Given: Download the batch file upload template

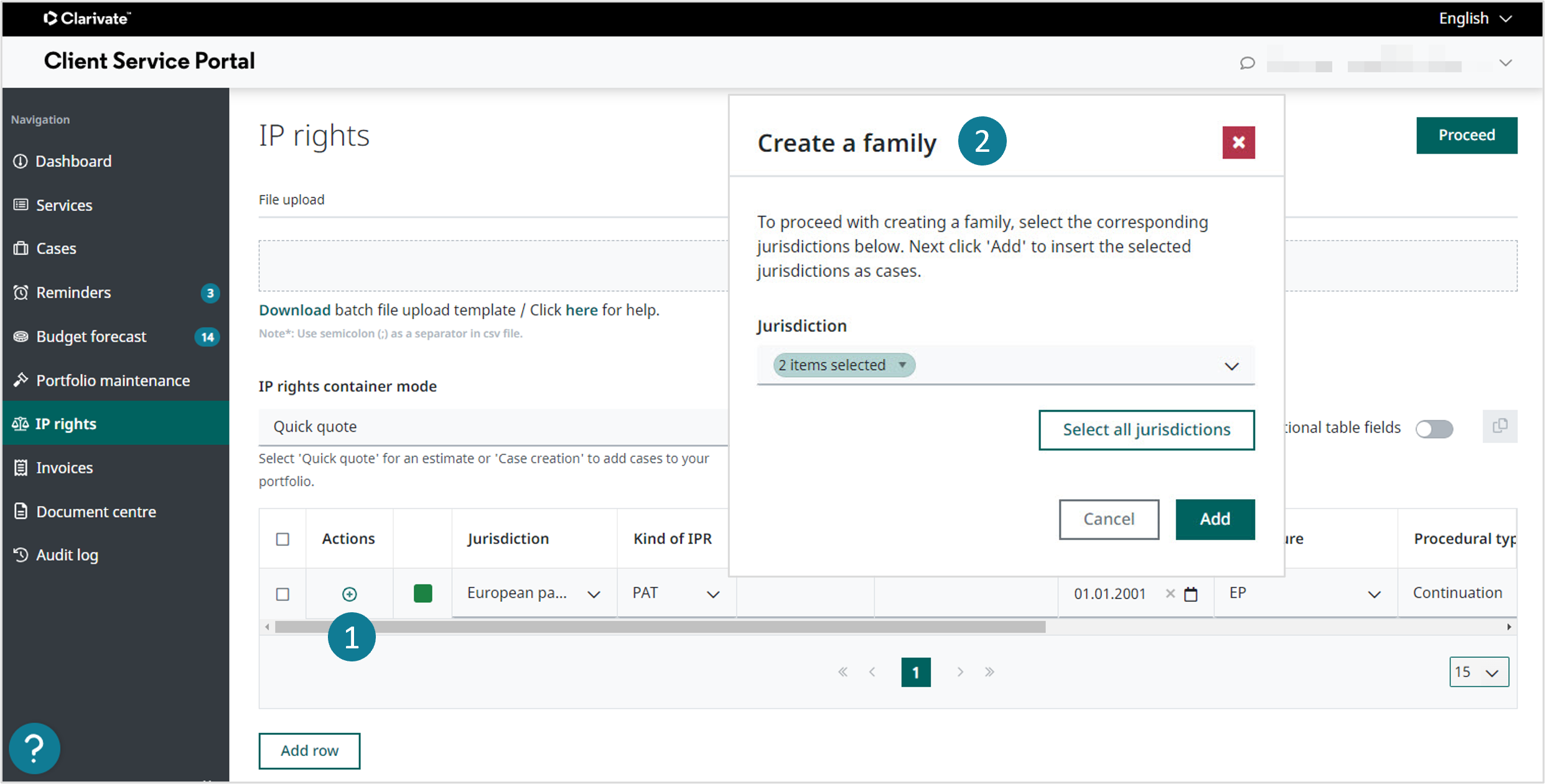Looking at the screenshot, I should coord(294,310).
